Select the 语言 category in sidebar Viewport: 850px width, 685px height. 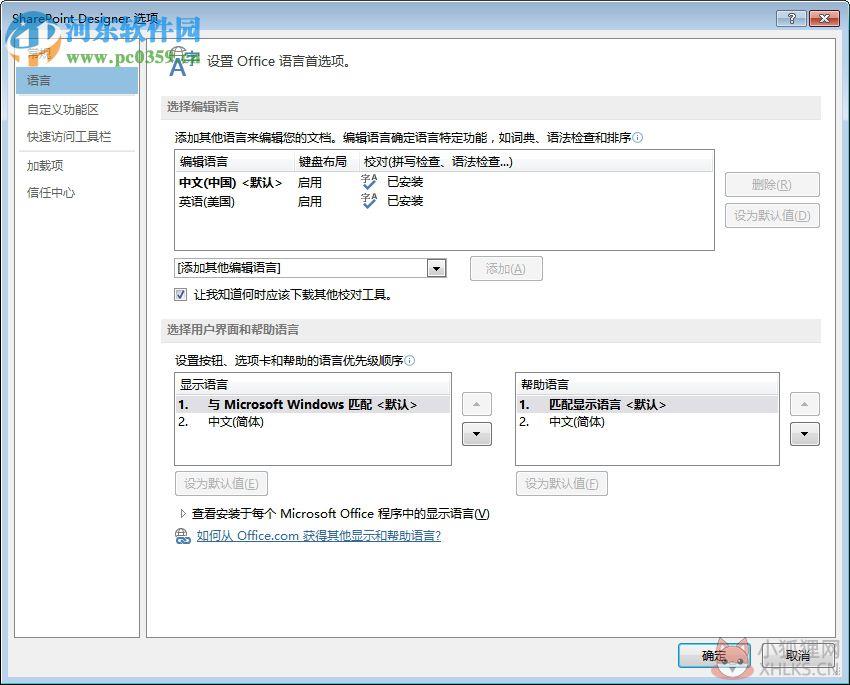pos(76,81)
